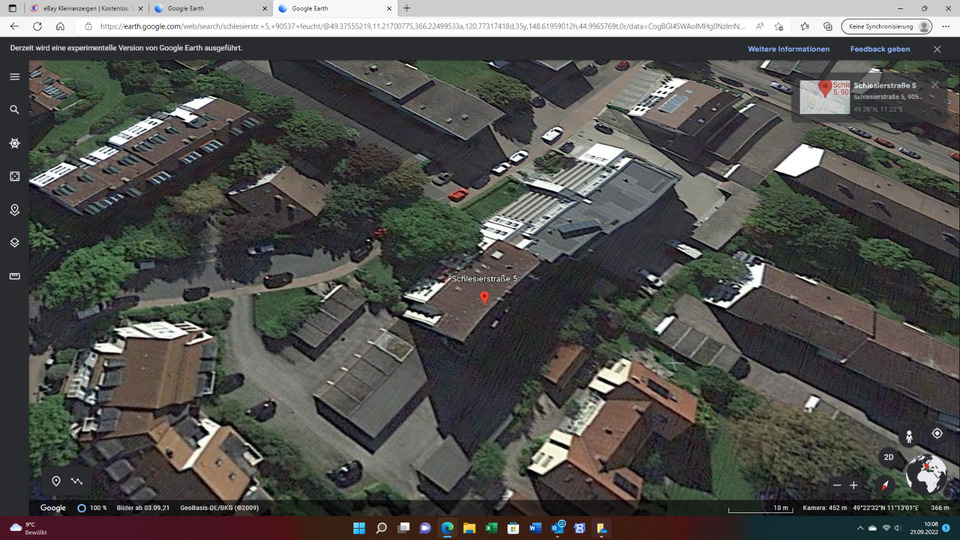Open the map style layers icon
The image size is (960, 540).
15,242
